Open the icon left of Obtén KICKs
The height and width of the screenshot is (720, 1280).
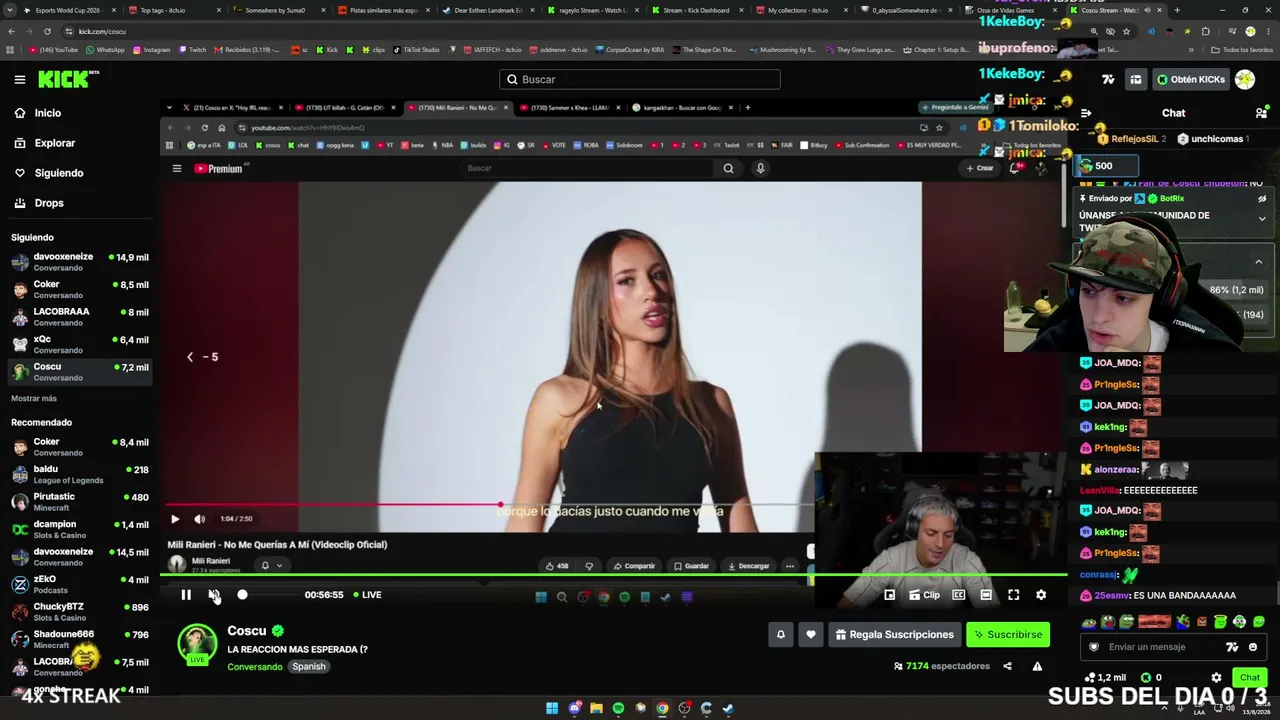tap(1136, 79)
